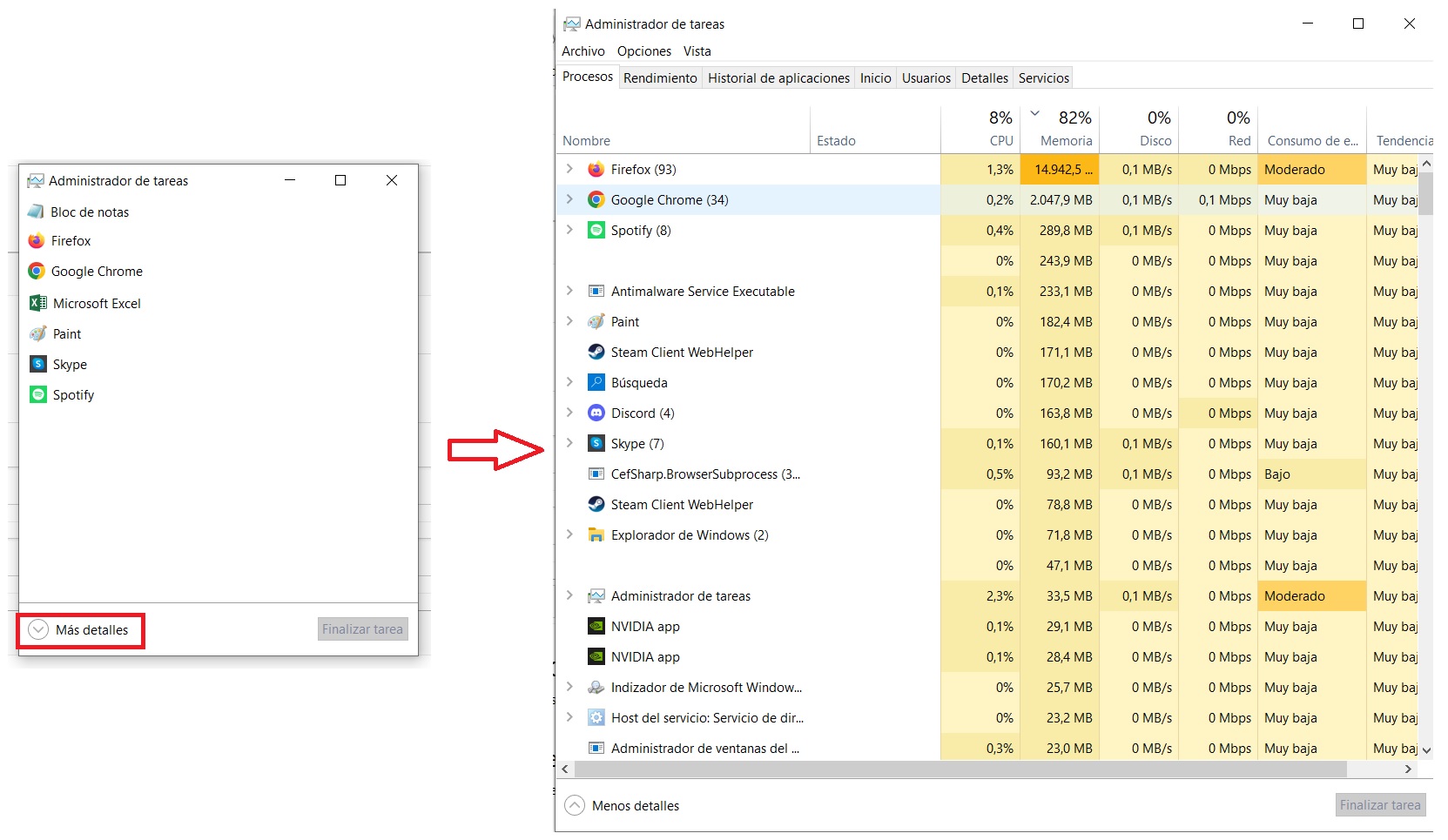Expand the Administrador de tareas process row
The image size is (1448, 840).
pos(569,595)
